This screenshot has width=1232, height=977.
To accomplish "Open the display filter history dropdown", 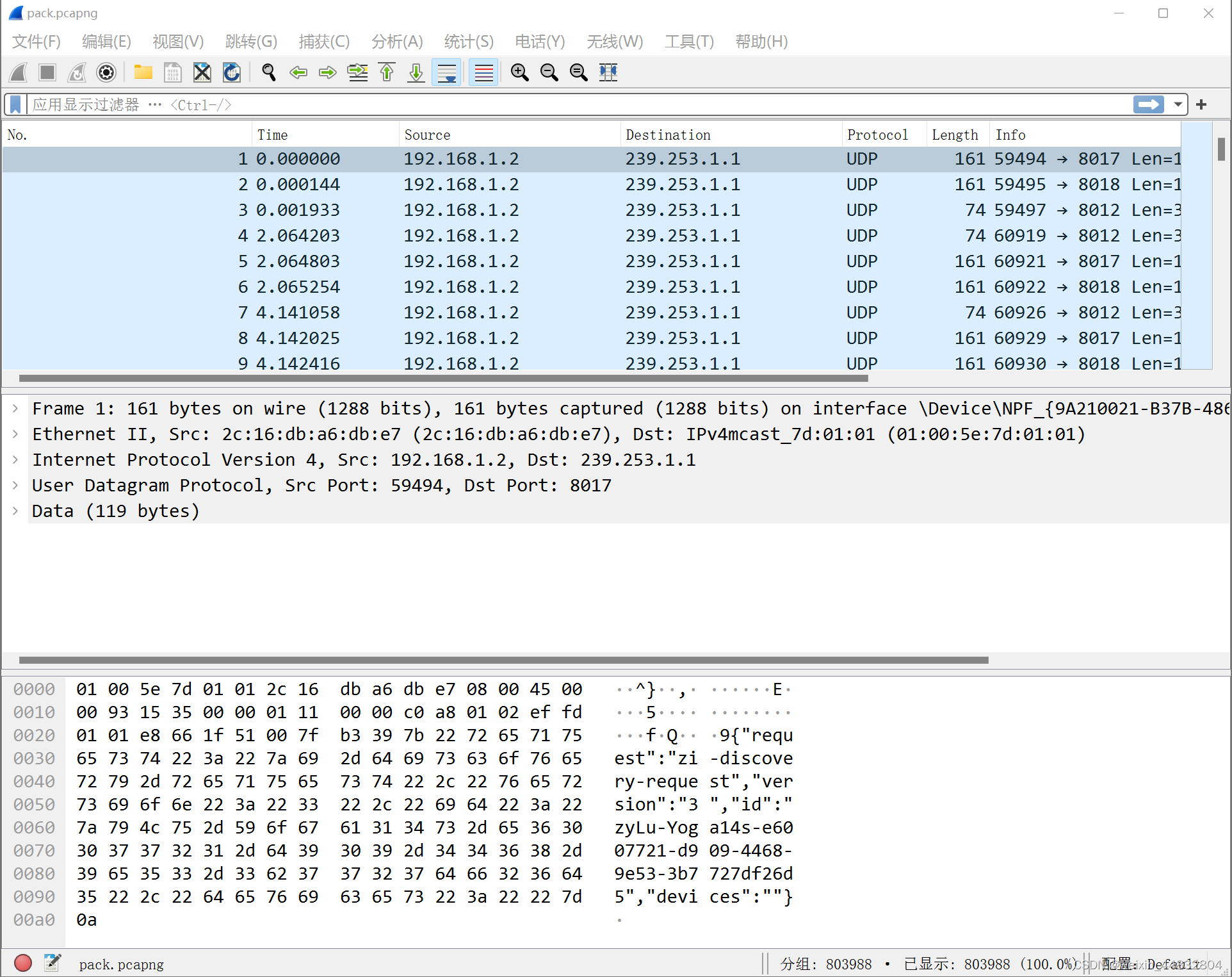I will click(x=1178, y=104).
